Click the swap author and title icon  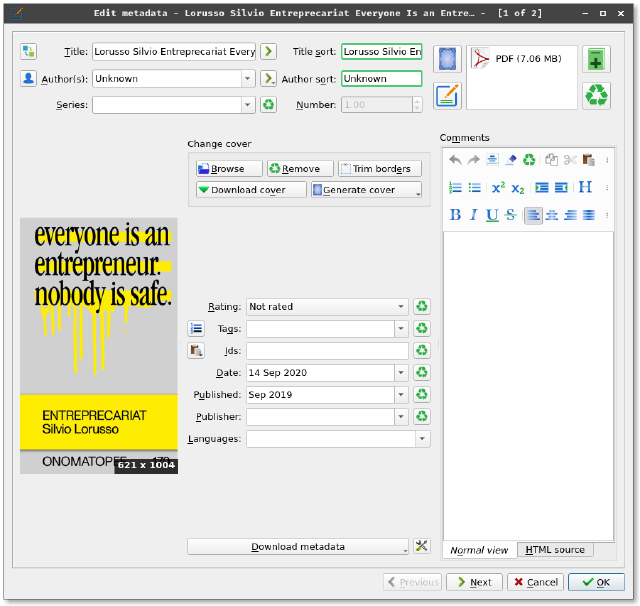coord(29,51)
